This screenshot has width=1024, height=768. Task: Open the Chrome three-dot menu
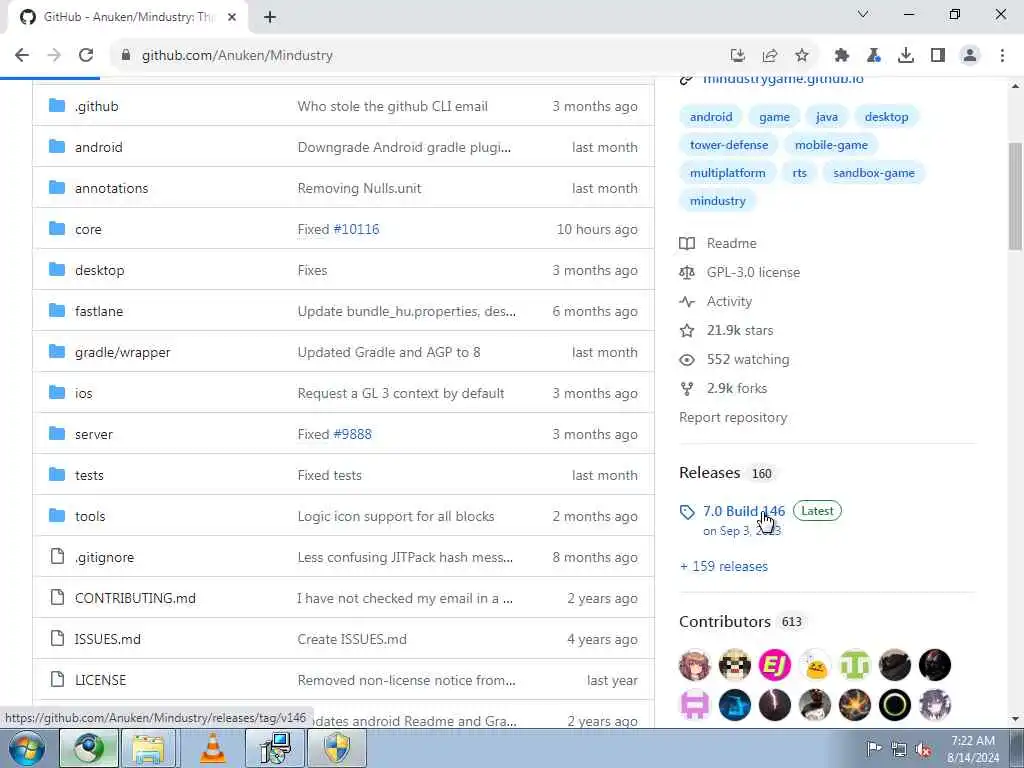pyautogui.click(x=1002, y=56)
